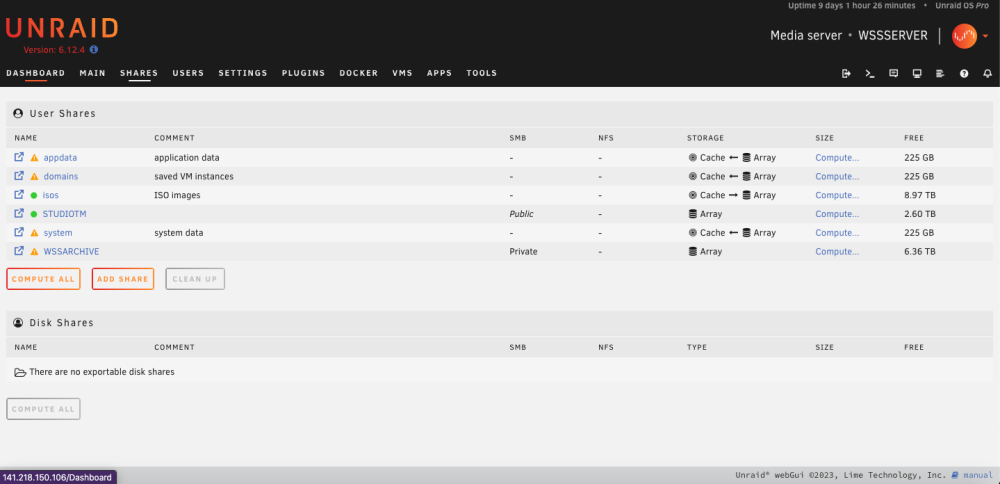Click the monitor info icon in toolbar

917,73
